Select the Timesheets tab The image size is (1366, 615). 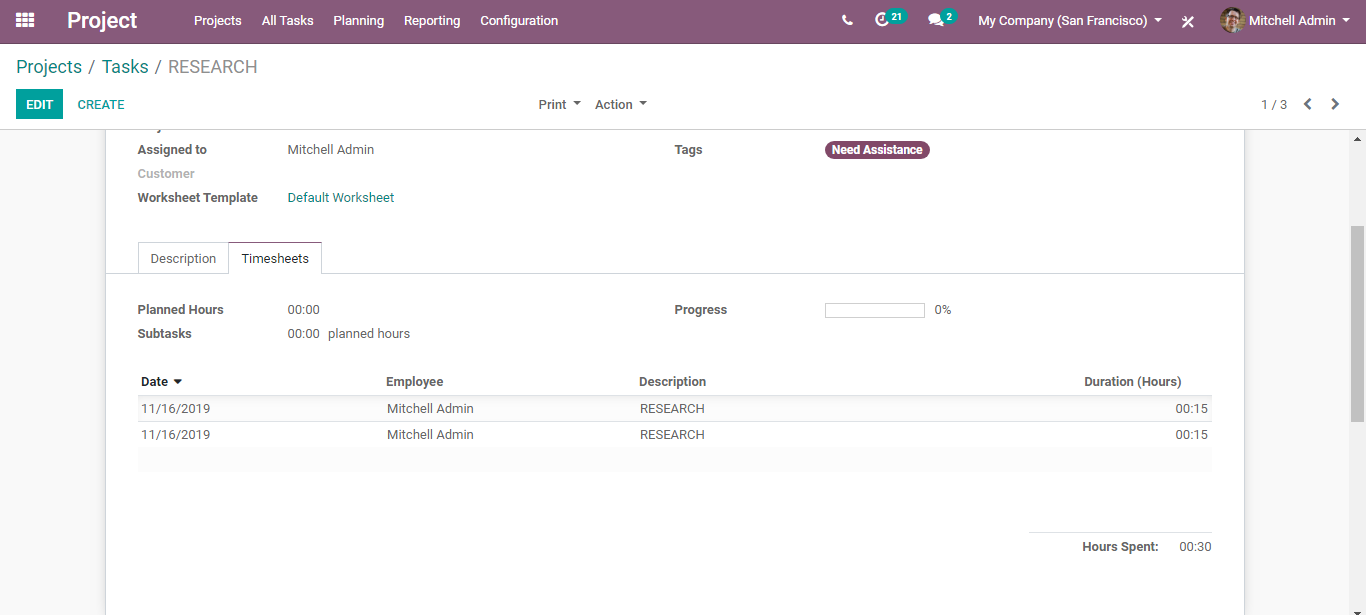point(275,258)
